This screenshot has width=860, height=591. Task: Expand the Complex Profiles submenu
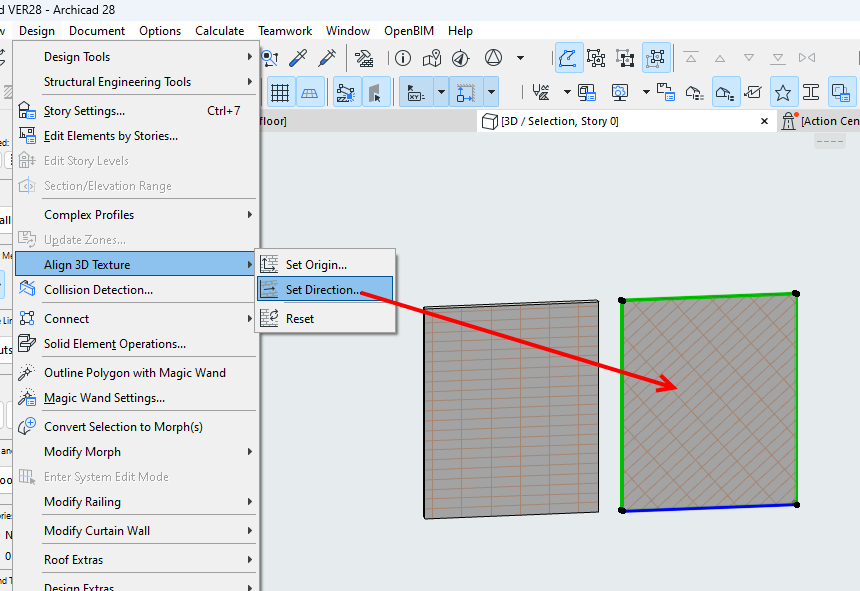pyautogui.click(x=135, y=214)
